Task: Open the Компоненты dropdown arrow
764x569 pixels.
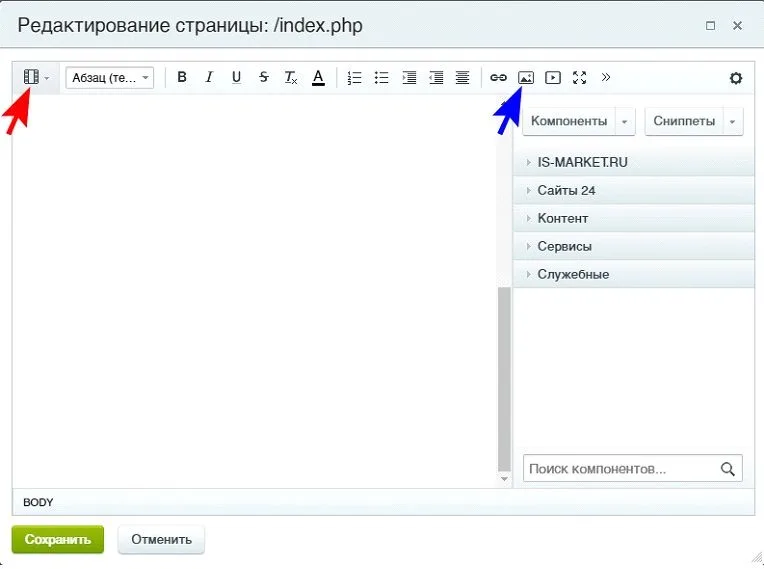Action: (625, 121)
